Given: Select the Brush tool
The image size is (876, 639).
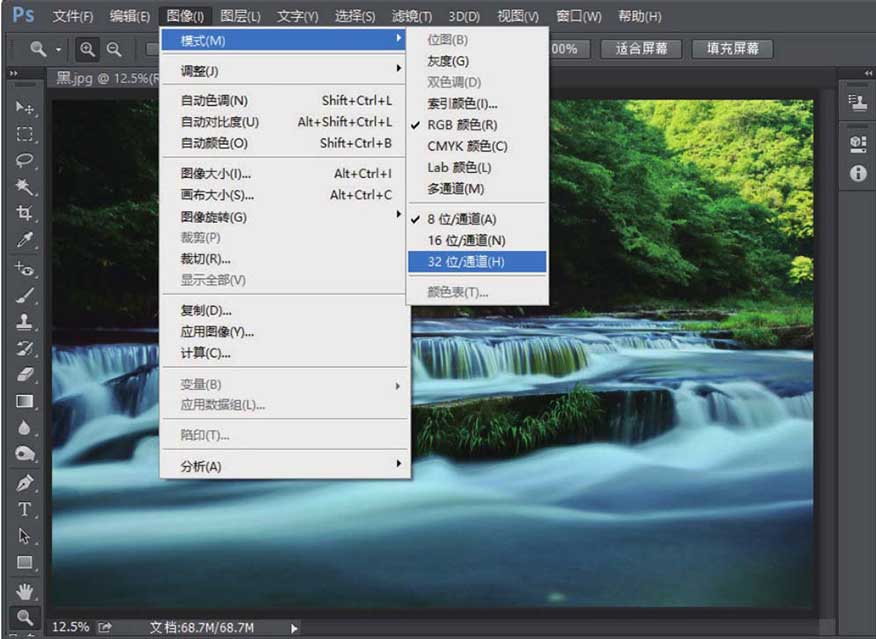Looking at the screenshot, I should [25, 295].
